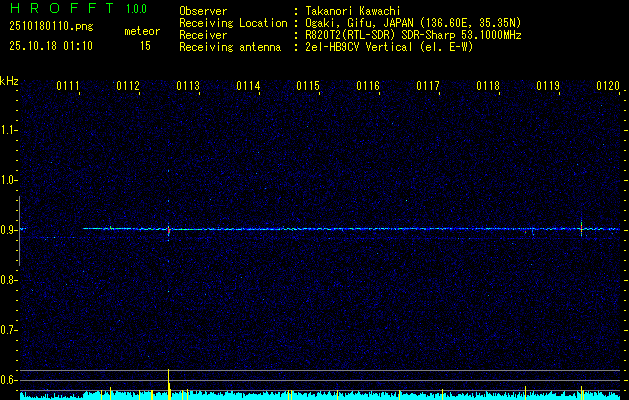Click the 0116 time marker

tap(368, 86)
